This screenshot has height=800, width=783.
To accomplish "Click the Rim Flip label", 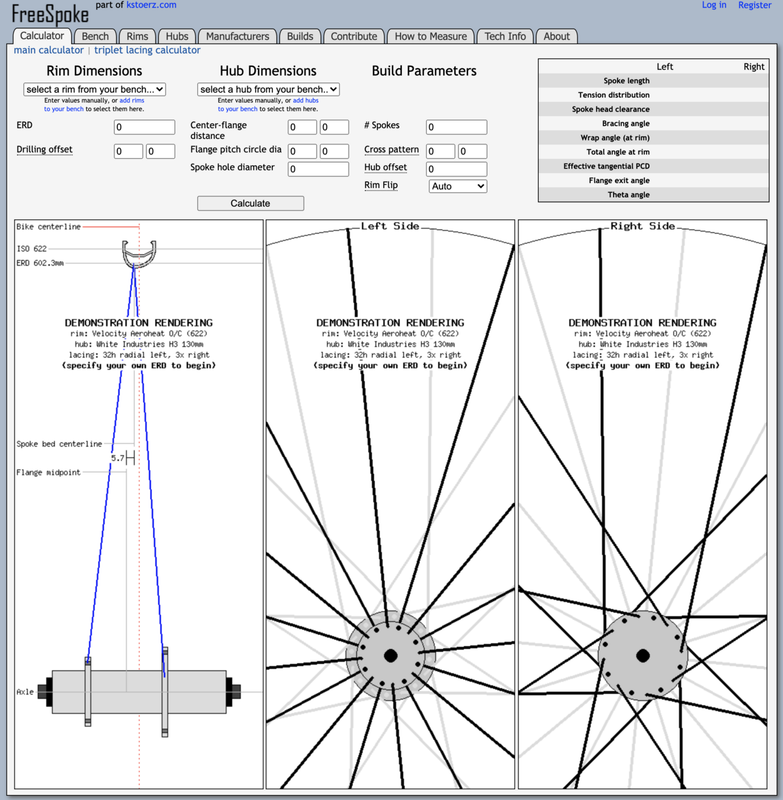I will pos(381,185).
